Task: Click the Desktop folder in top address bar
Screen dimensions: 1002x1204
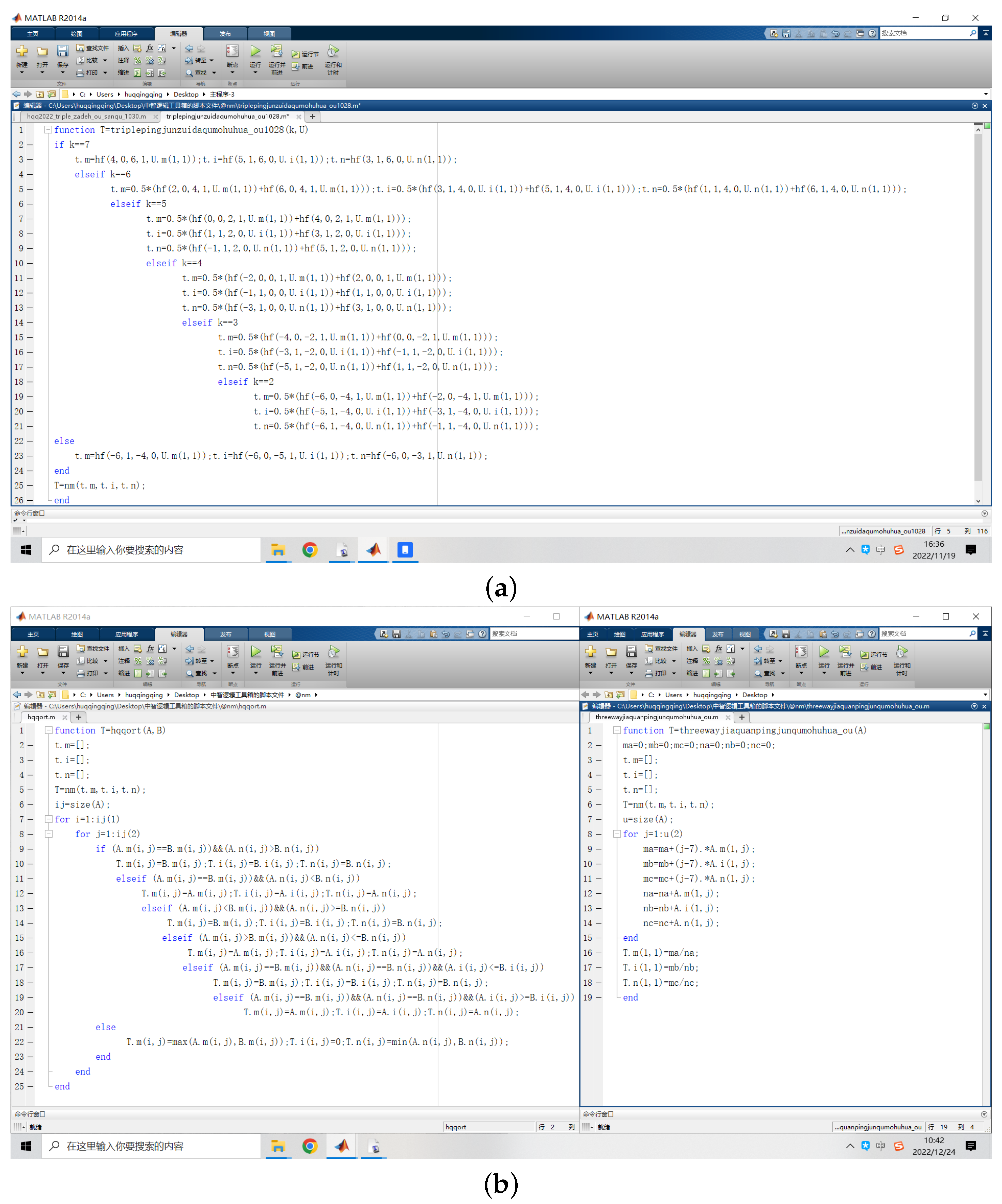Action: [186, 95]
